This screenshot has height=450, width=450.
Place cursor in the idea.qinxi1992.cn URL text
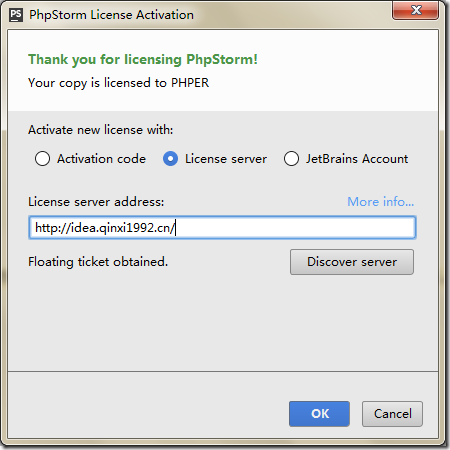pos(105,228)
